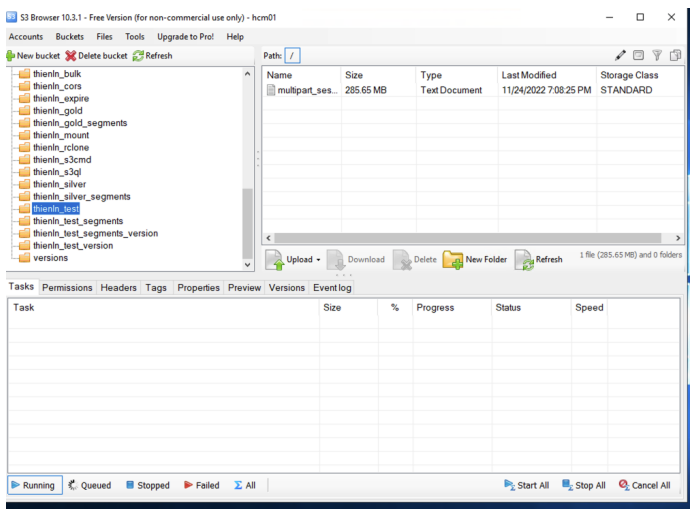The width and height of the screenshot is (695, 516).
Task: Open the Buckets menu
Action: tap(69, 37)
